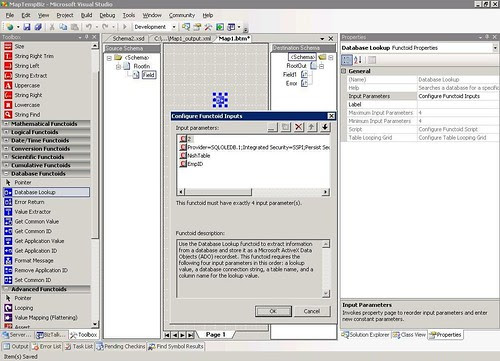The image size is (500, 361).
Task: Select the String Find functoid
Action: 27,114
